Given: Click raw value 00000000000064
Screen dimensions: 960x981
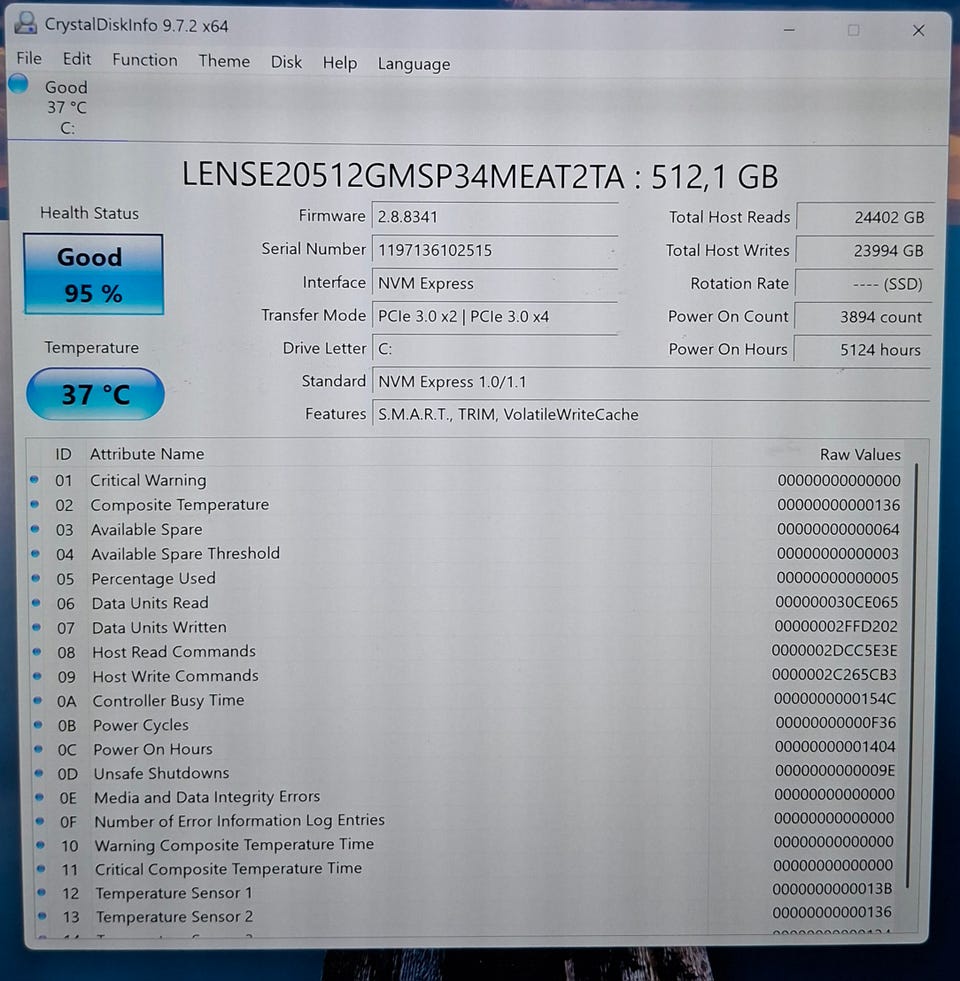Looking at the screenshot, I should point(838,529).
